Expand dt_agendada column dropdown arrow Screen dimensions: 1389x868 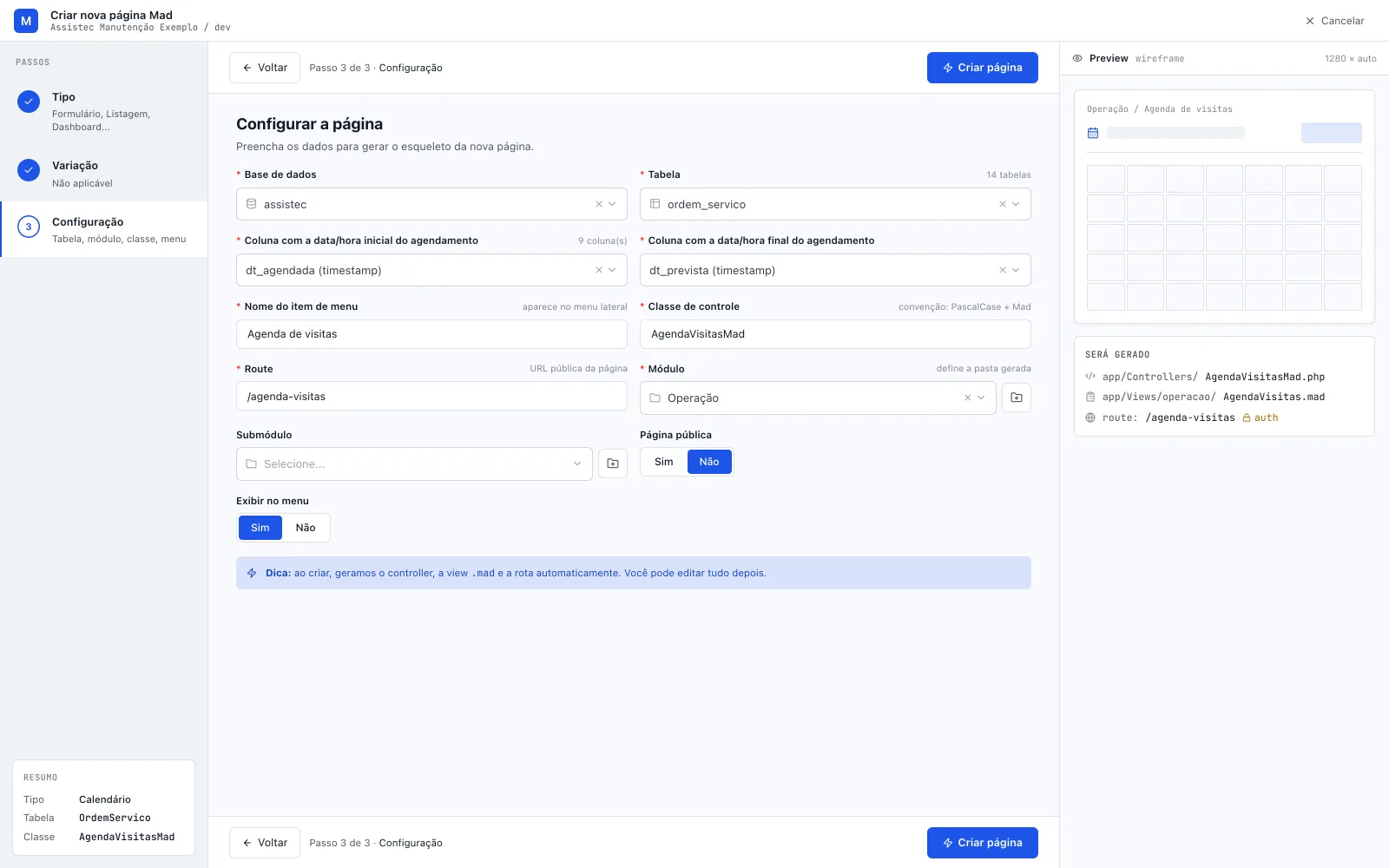pyautogui.click(x=612, y=270)
